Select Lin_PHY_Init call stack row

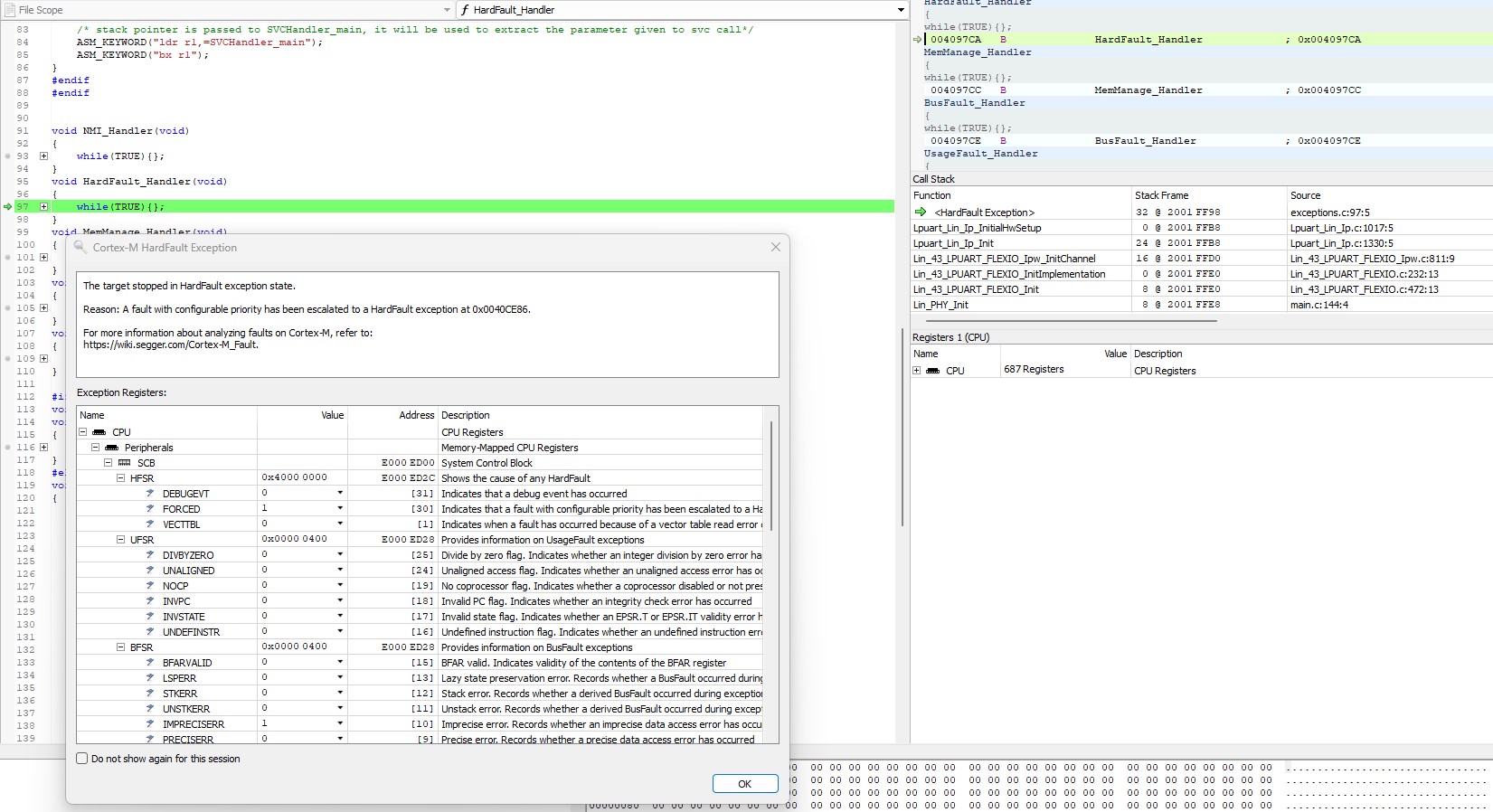940,305
